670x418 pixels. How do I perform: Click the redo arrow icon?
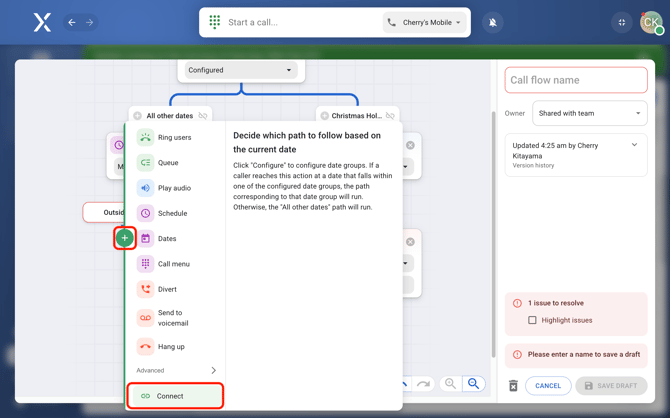click(424, 384)
